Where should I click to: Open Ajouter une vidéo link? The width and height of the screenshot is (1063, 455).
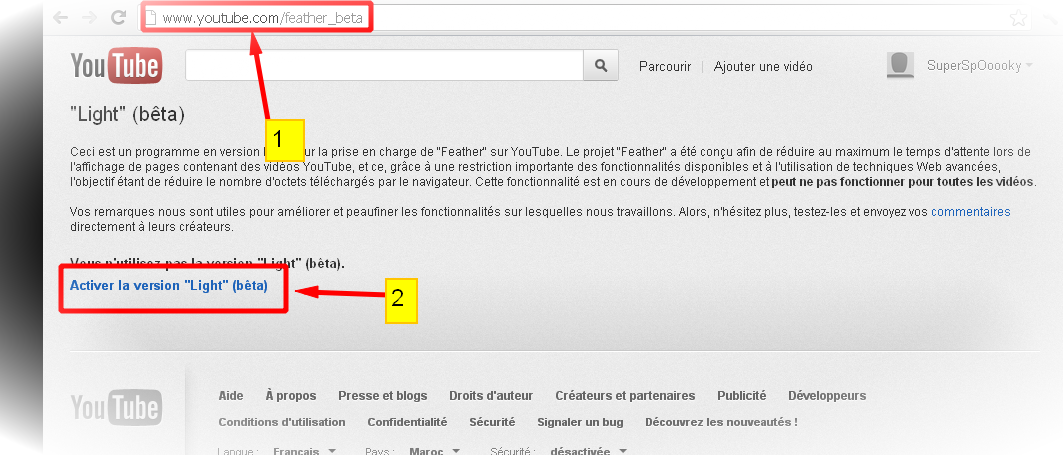click(763, 66)
